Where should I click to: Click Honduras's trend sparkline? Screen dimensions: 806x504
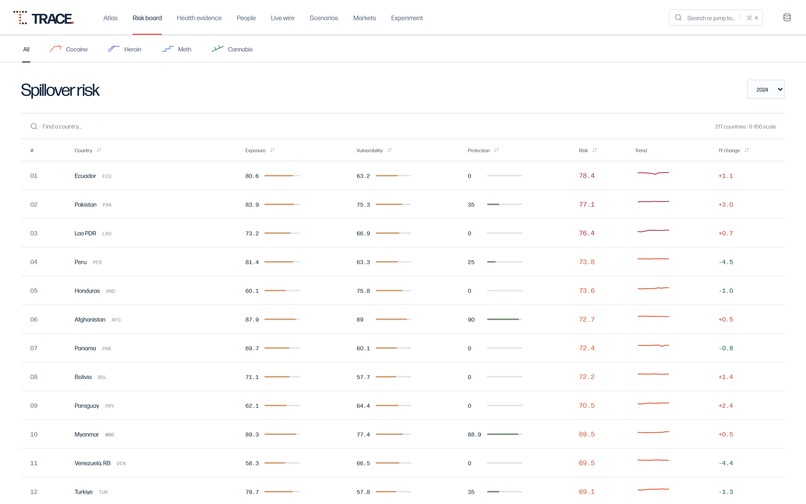point(653,289)
